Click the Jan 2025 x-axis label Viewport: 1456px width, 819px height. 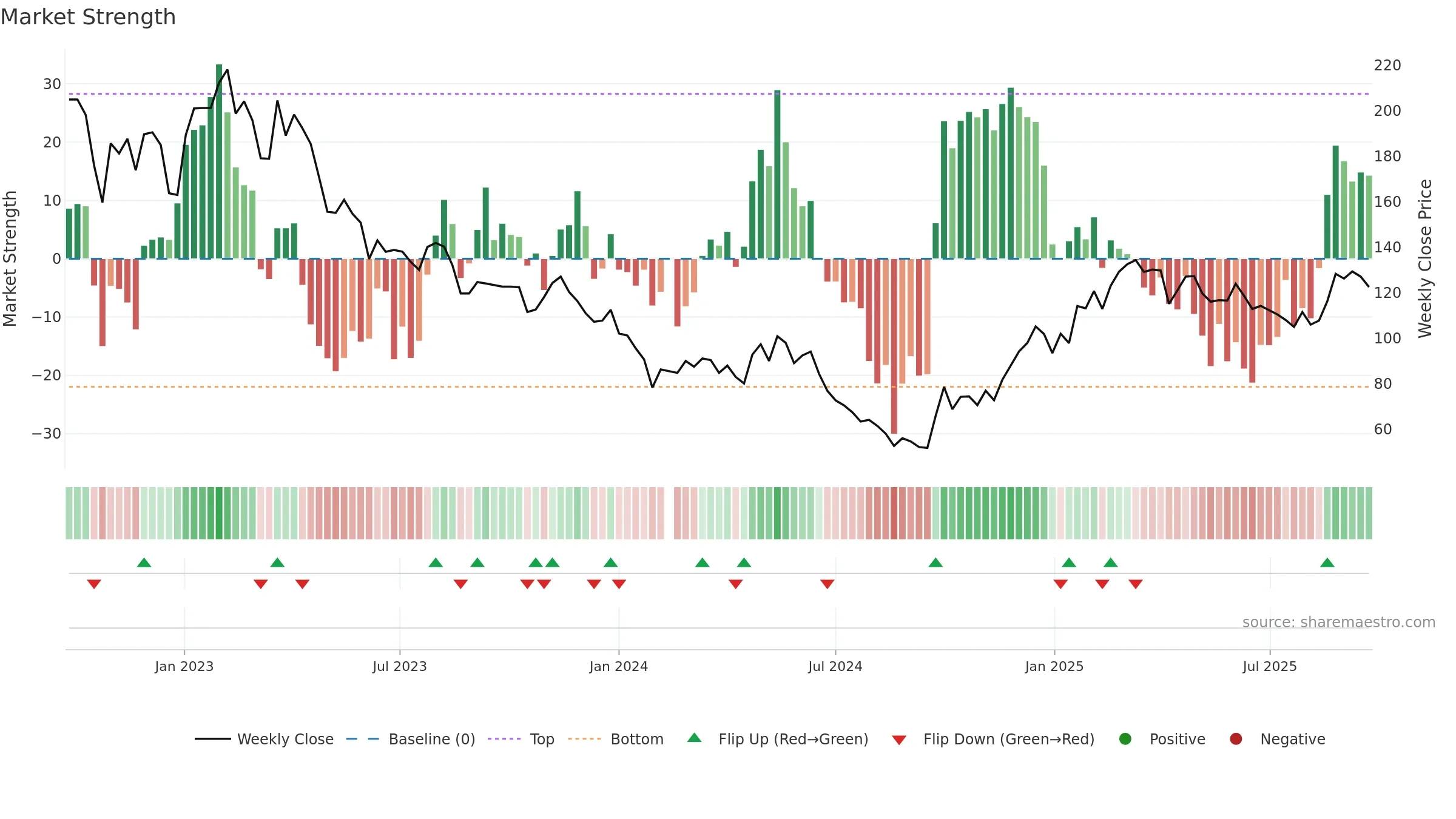pos(1054,666)
